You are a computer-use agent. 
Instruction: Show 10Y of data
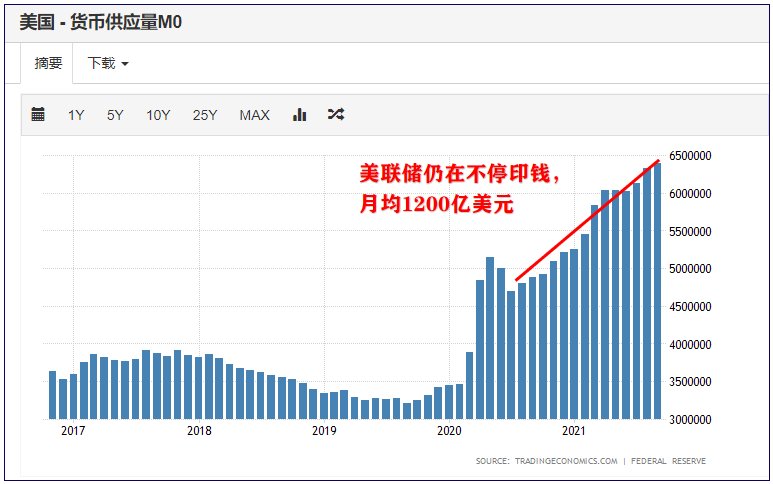(x=158, y=115)
